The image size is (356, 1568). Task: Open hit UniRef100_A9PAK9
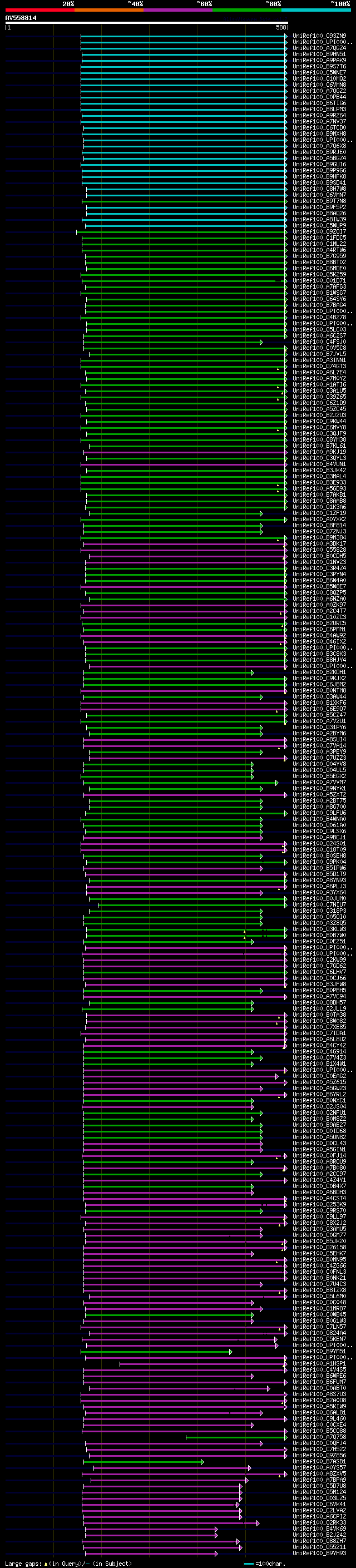click(319, 60)
